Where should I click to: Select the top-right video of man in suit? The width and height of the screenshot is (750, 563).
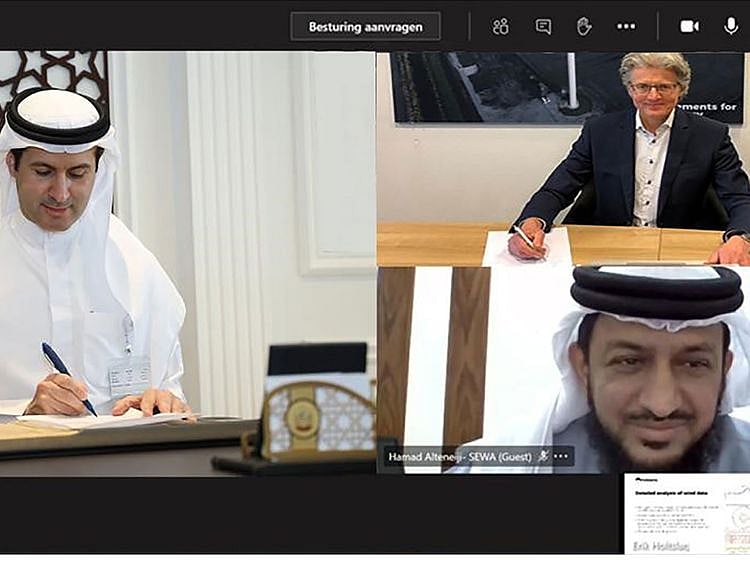(x=562, y=158)
